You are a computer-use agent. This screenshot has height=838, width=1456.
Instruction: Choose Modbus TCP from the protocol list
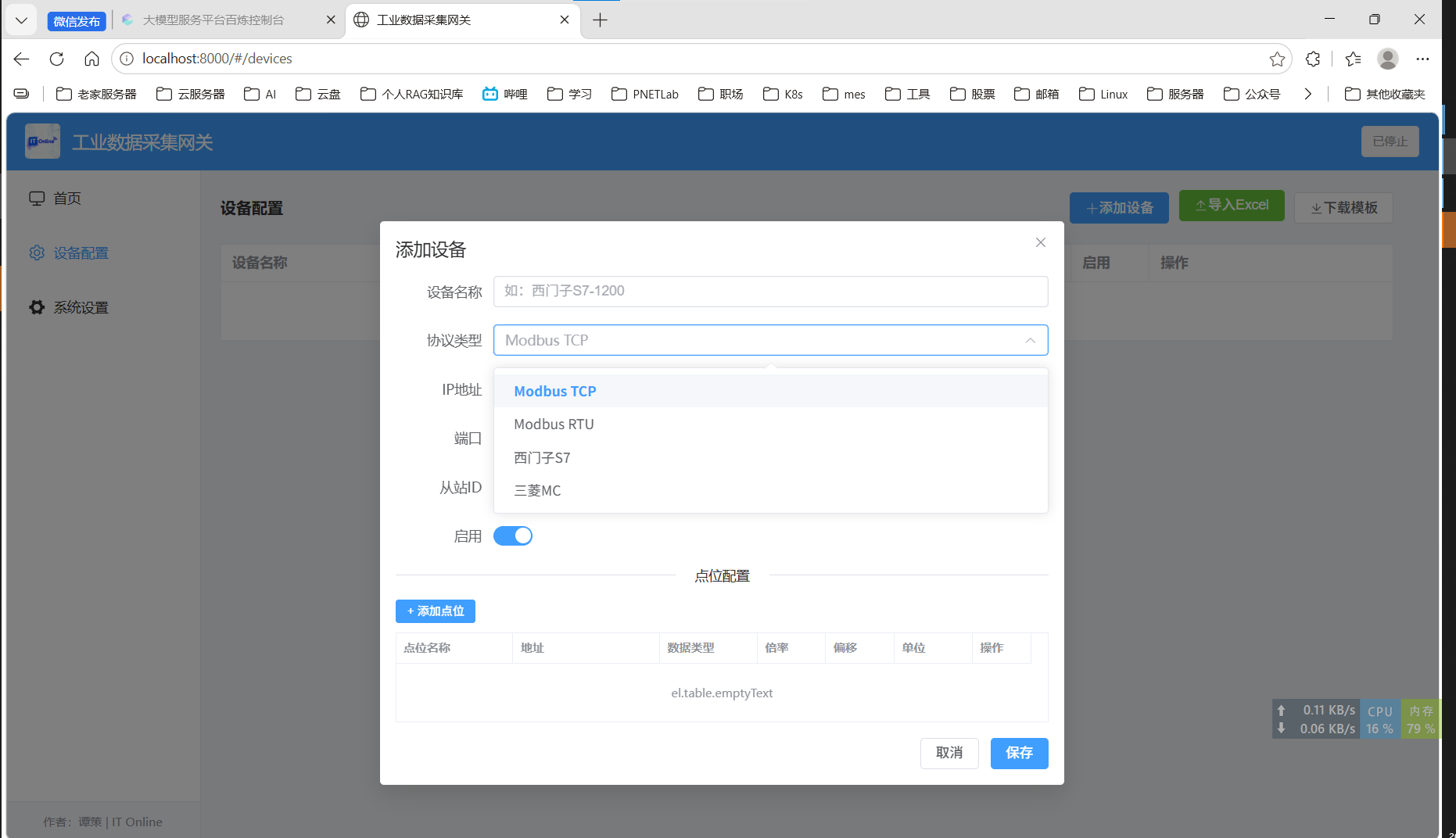(770, 391)
